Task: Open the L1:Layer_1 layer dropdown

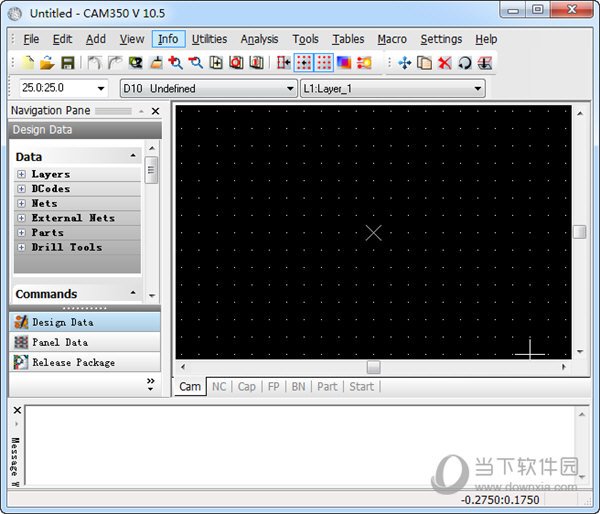Action: pos(478,89)
